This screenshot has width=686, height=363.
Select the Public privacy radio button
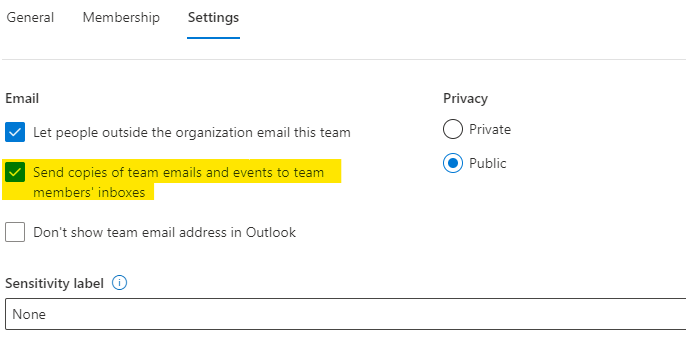453,163
